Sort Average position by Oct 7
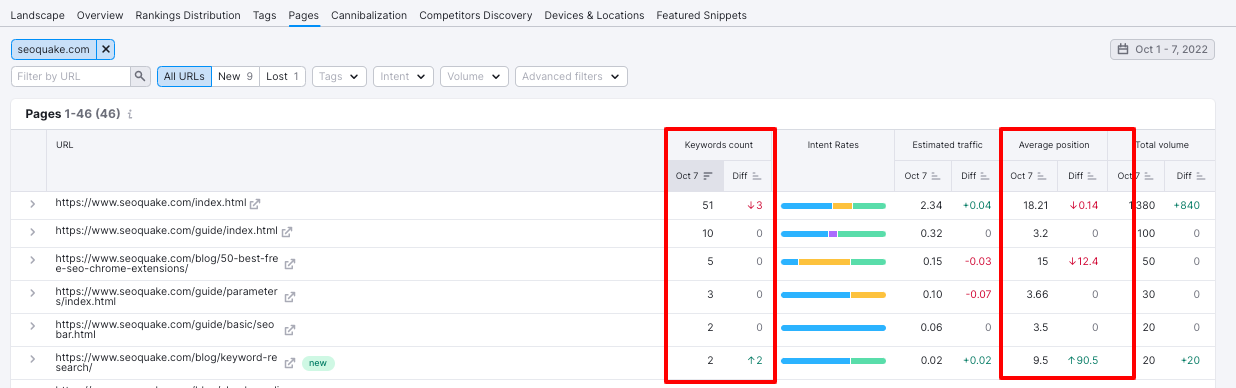 click(1029, 176)
